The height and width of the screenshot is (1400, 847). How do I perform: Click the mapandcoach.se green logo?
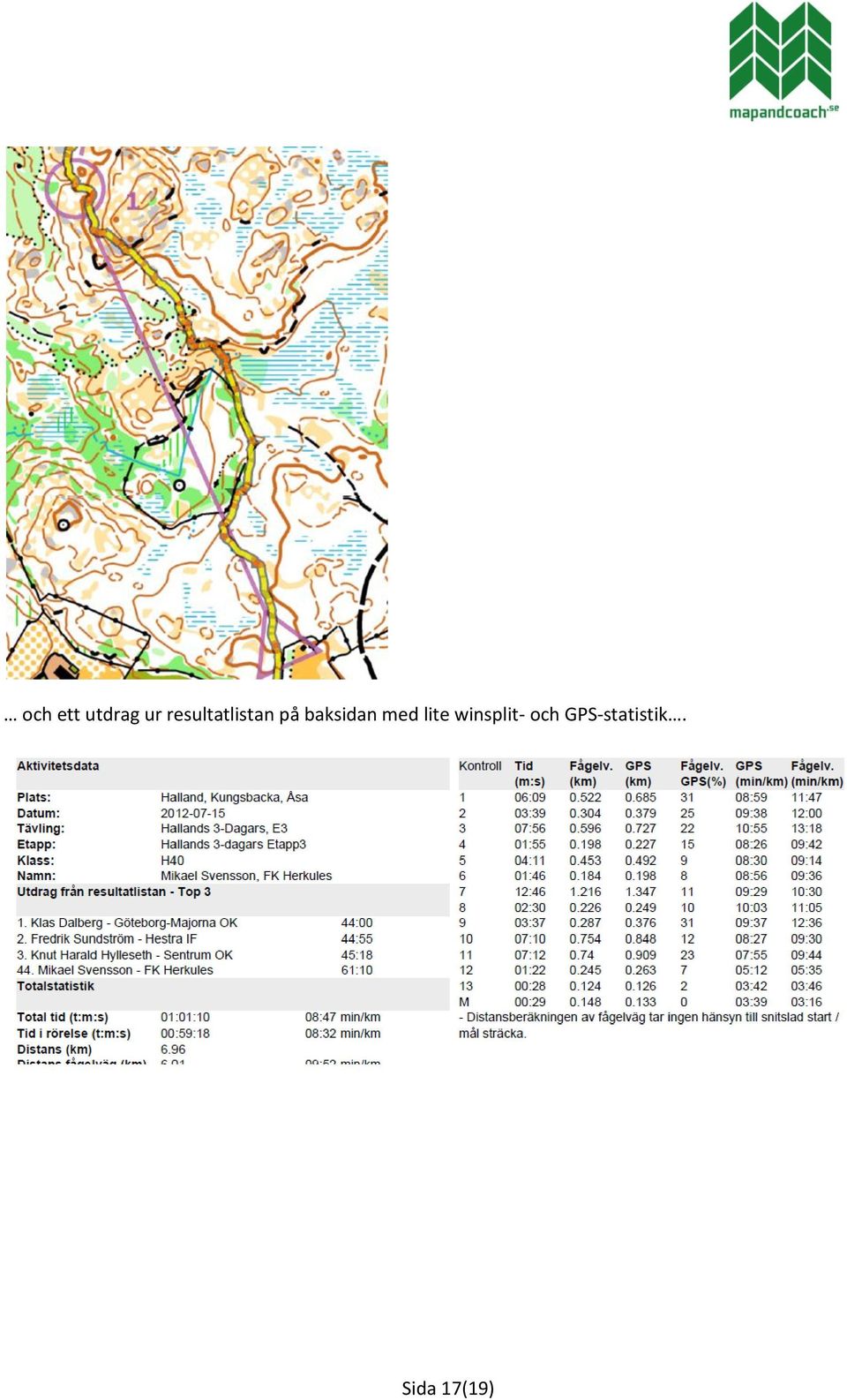[x=783, y=60]
